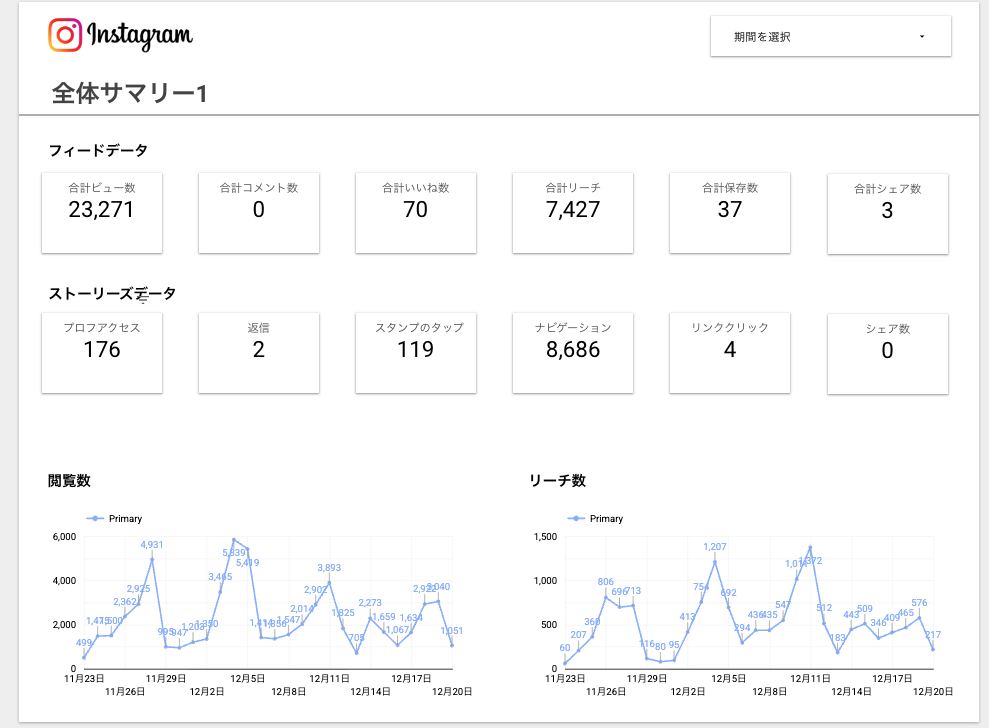Viewport: 989px width, 728px height.
Task: Select the 返信 scorecard
Action: tap(259, 352)
